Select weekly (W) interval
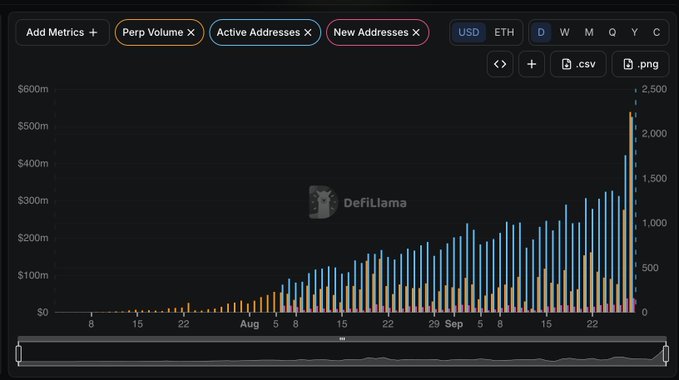Viewport: 679px width, 380px height. pyautogui.click(x=564, y=32)
